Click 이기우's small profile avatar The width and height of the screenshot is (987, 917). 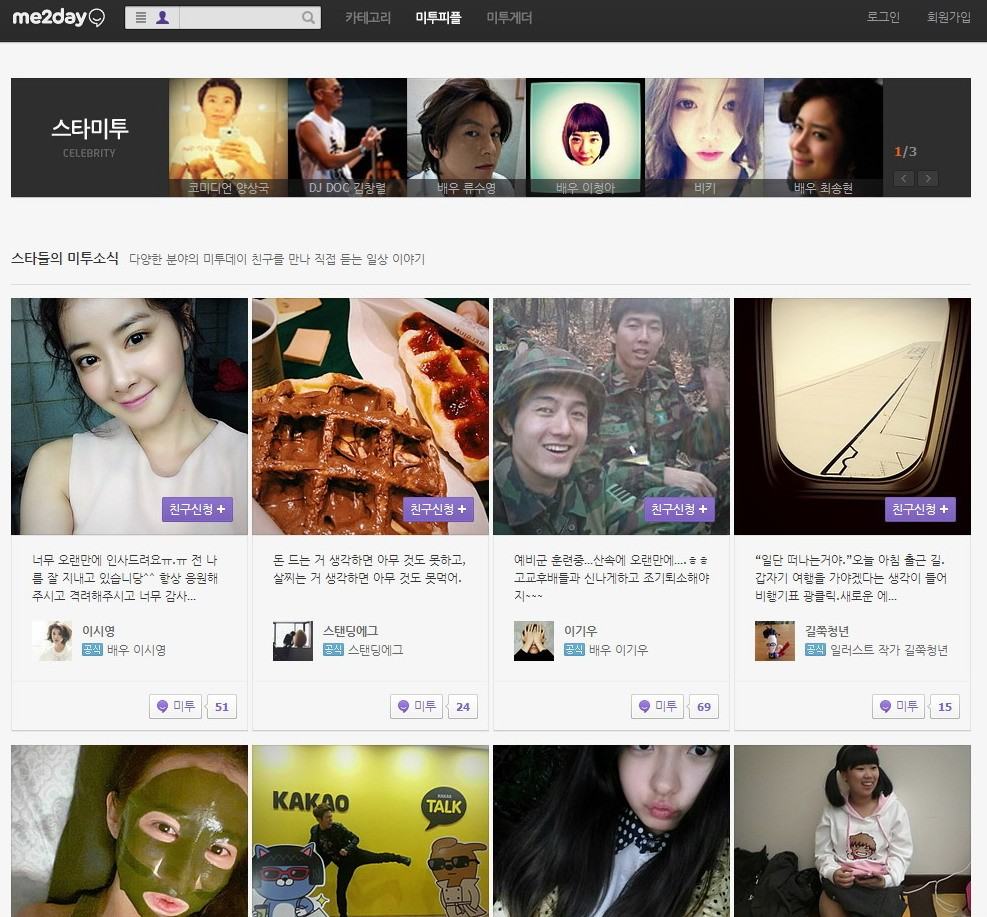click(x=534, y=641)
